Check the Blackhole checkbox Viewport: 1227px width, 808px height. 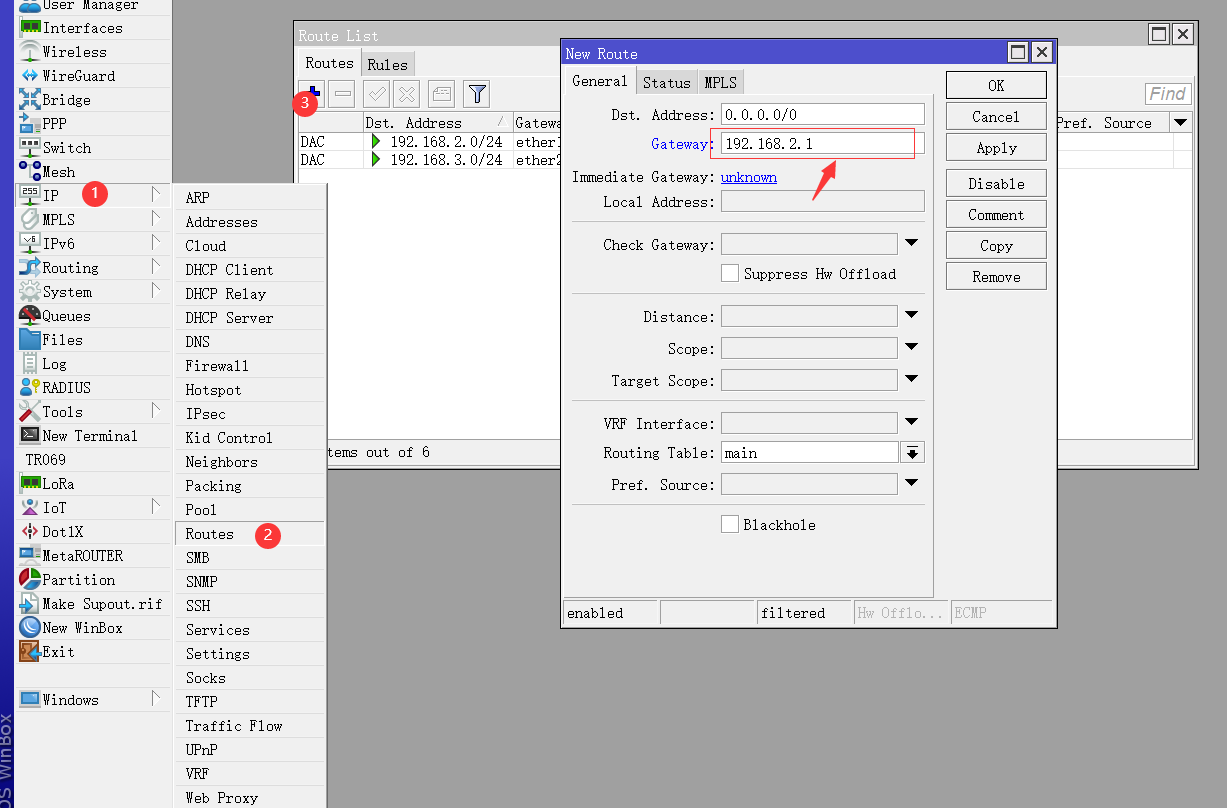[729, 524]
